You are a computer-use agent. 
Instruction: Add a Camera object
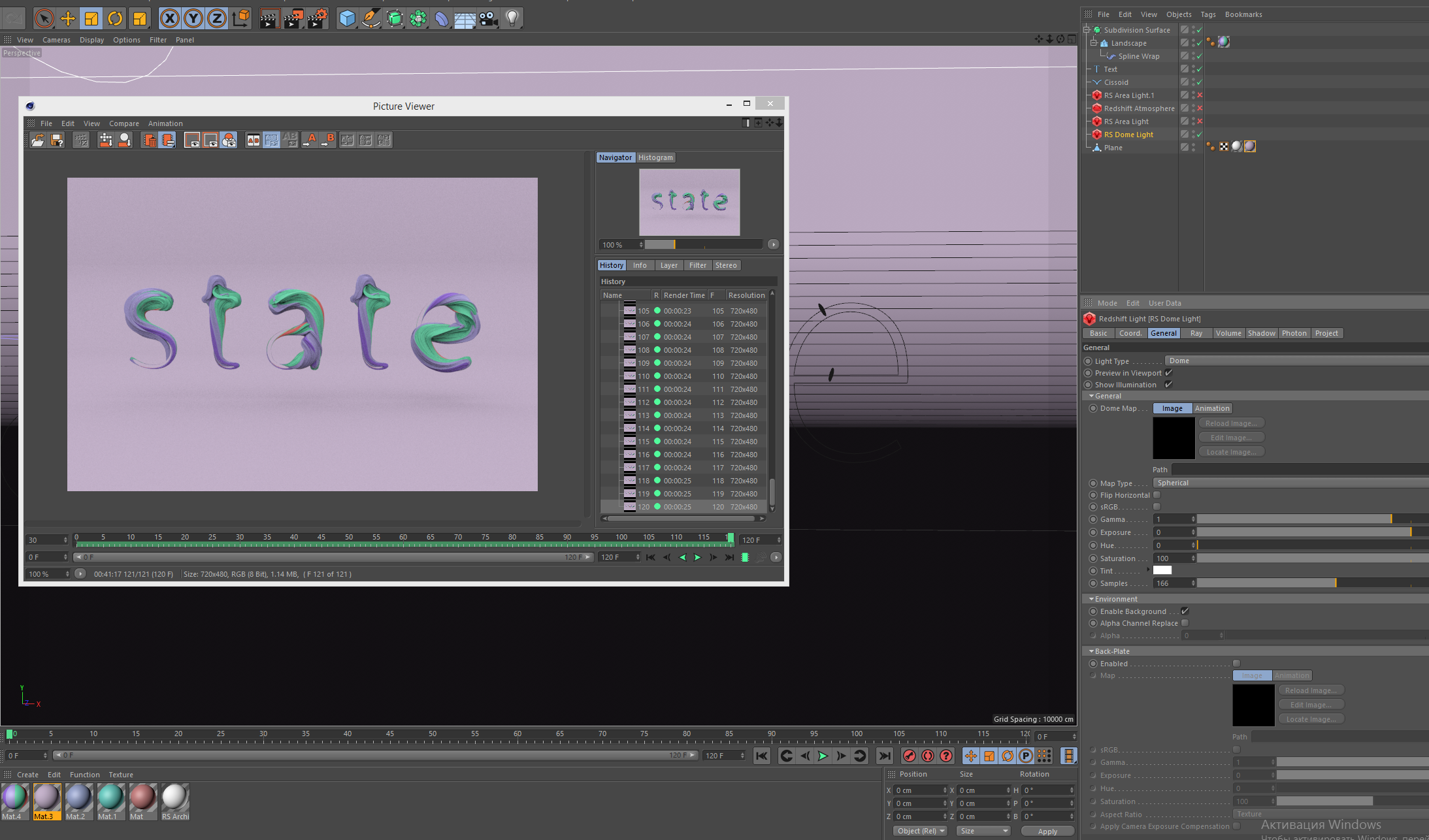pos(488,18)
